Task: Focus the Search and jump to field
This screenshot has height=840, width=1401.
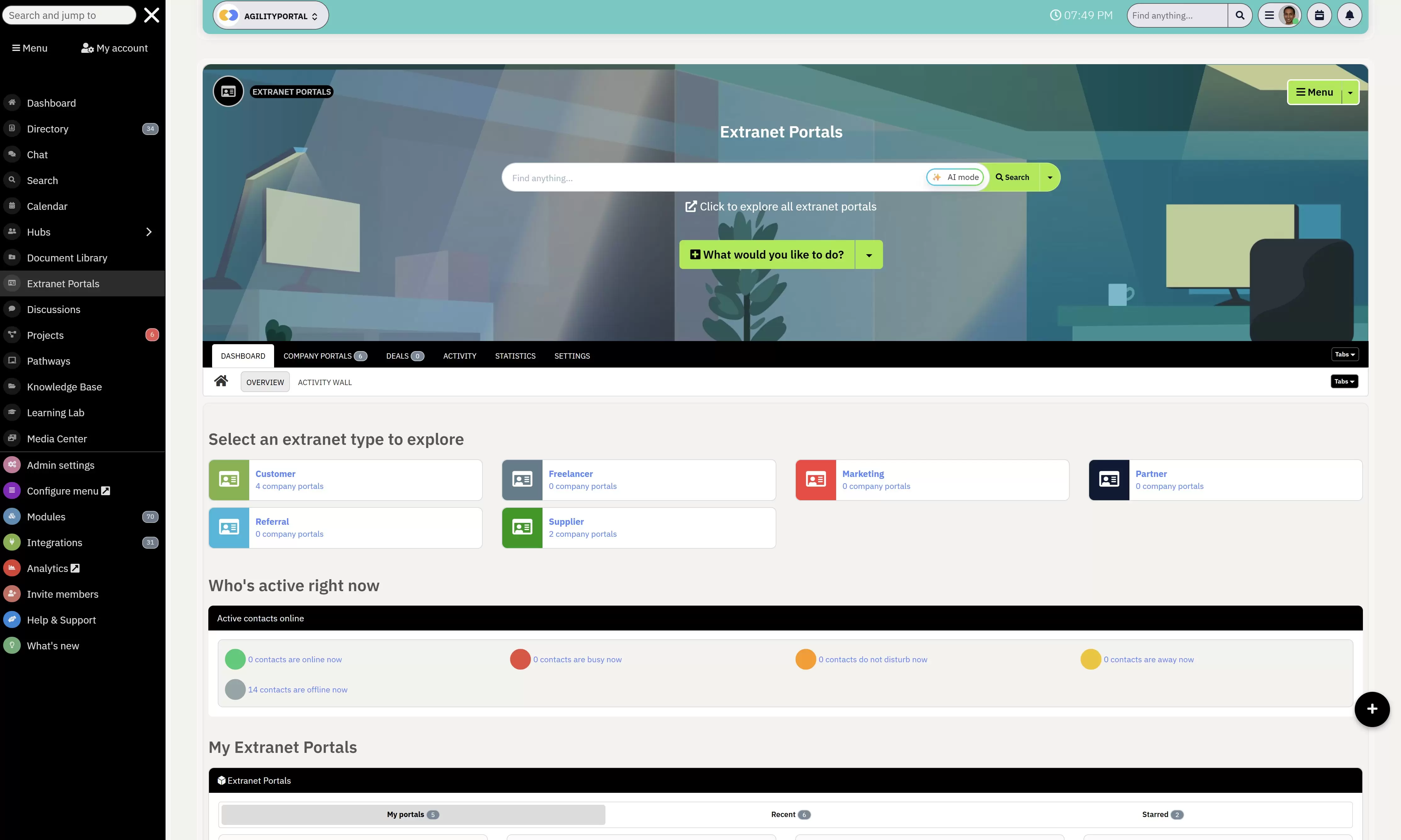Action: [x=69, y=15]
